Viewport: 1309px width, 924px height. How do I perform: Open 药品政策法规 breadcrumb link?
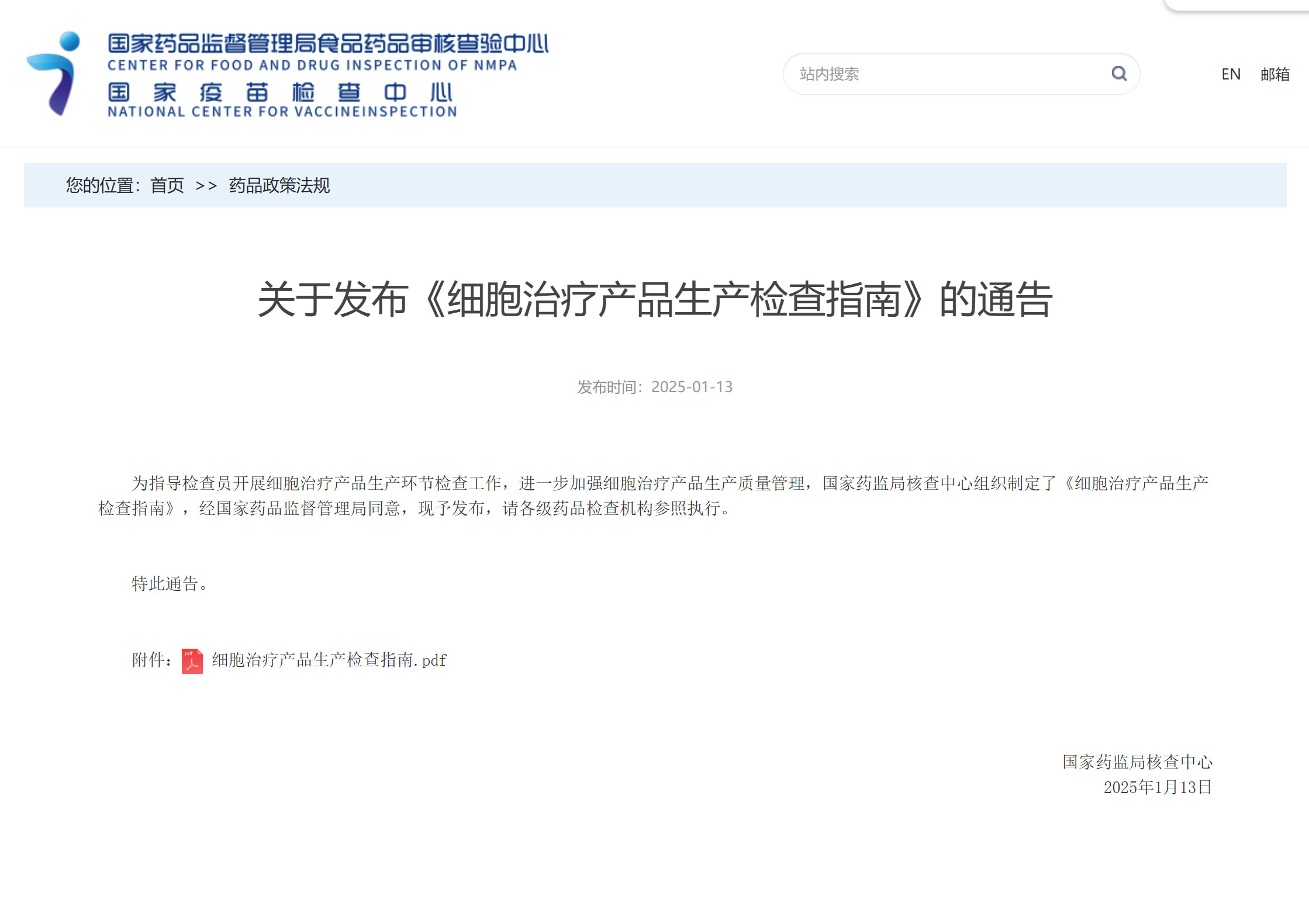click(x=279, y=185)
